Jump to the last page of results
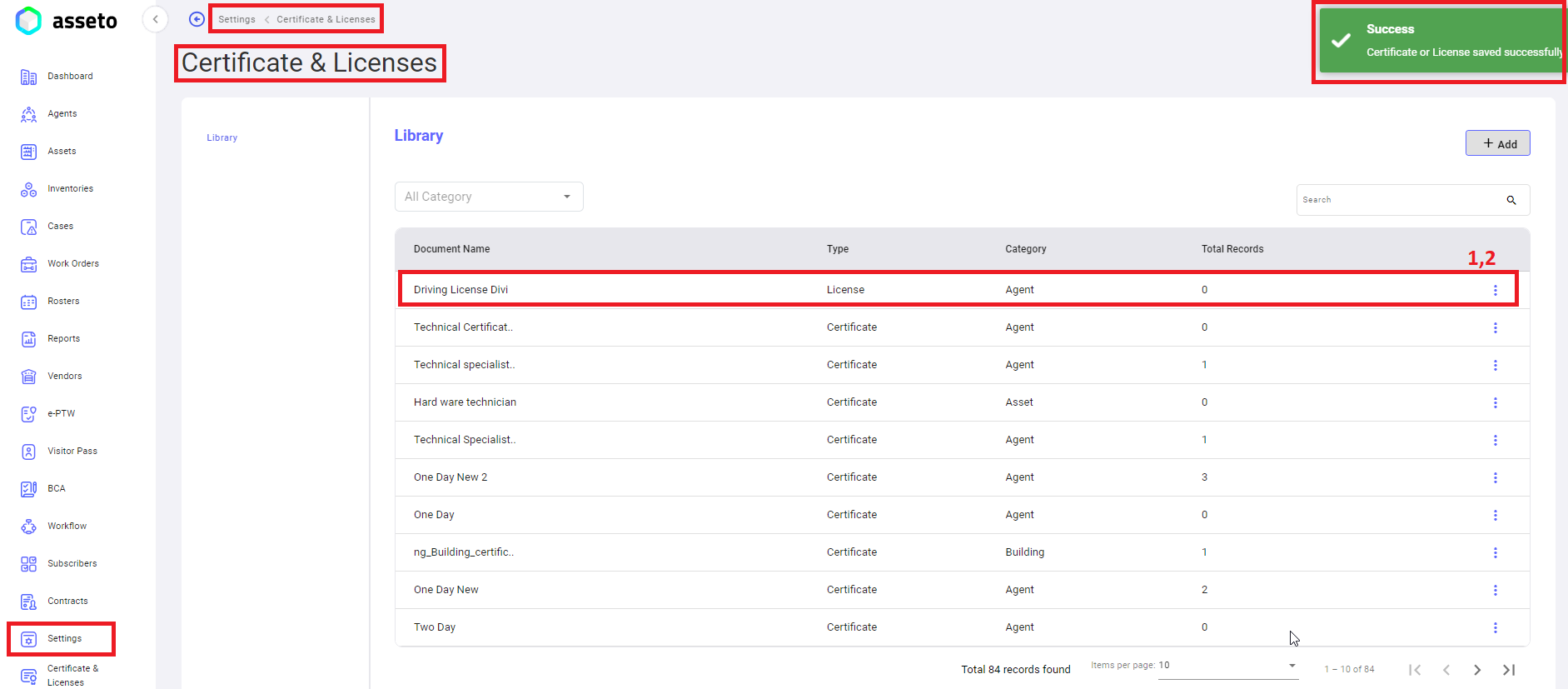This screenshot has height=689, width=1568. coord(1508,670)
